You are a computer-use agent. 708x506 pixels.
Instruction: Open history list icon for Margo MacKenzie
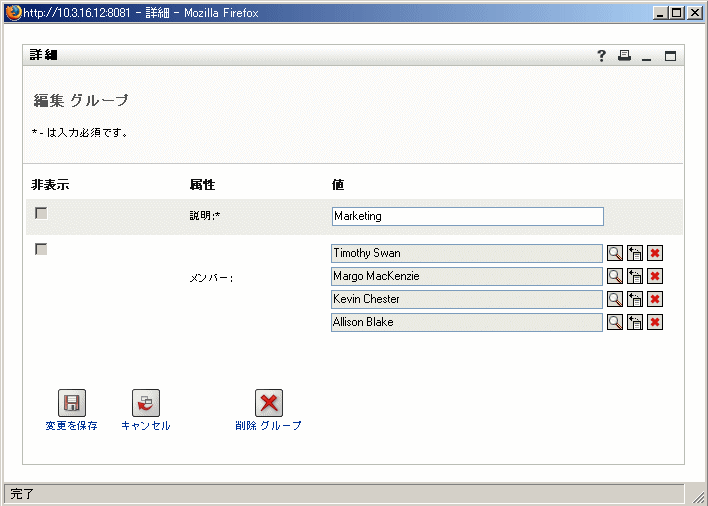(635, 276)
